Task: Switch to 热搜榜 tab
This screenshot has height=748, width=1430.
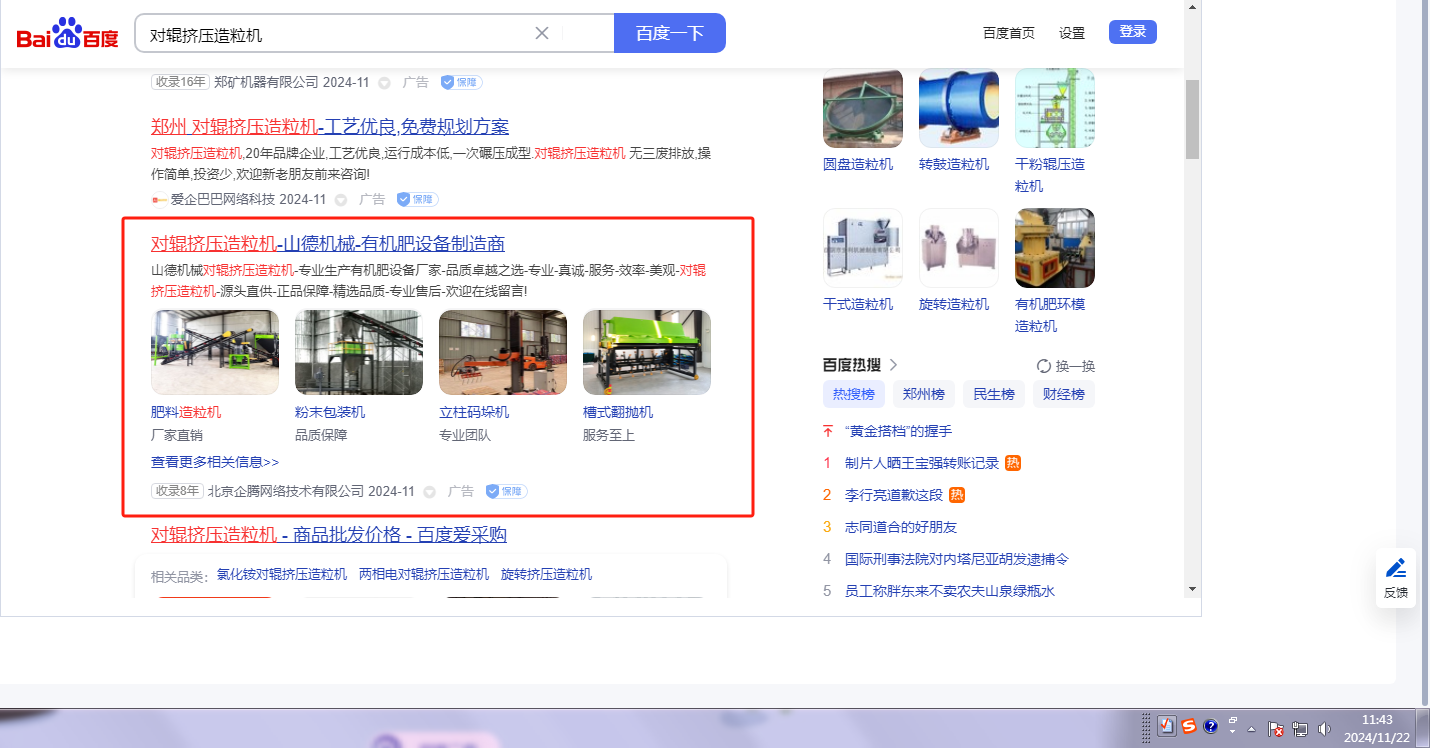Action: click(853, 394)
